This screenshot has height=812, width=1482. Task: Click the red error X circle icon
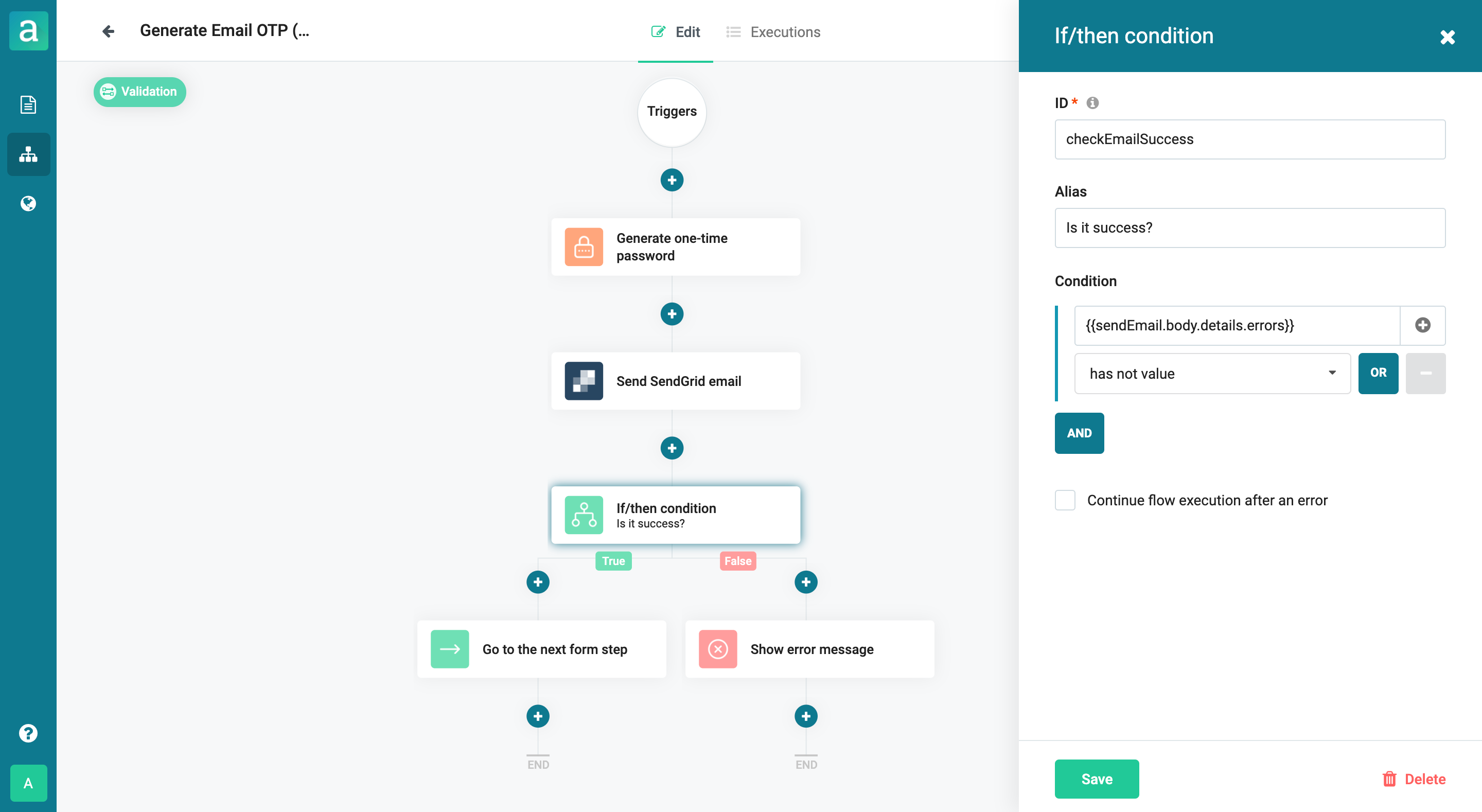tap(717, 649)
